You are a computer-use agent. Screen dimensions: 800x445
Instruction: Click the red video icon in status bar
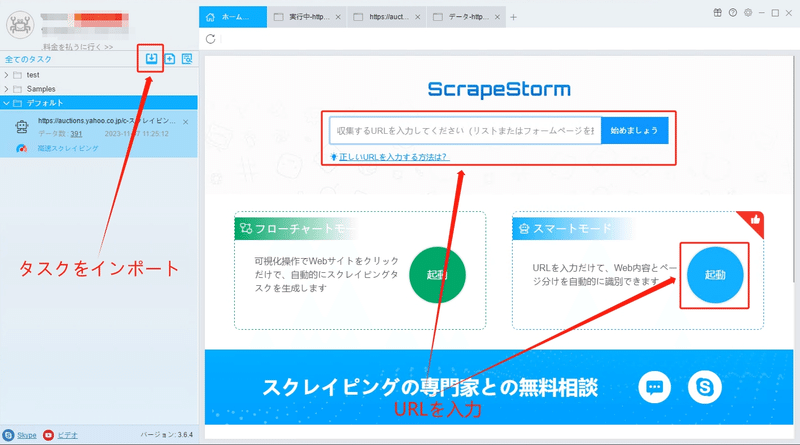tap(48, 435)
